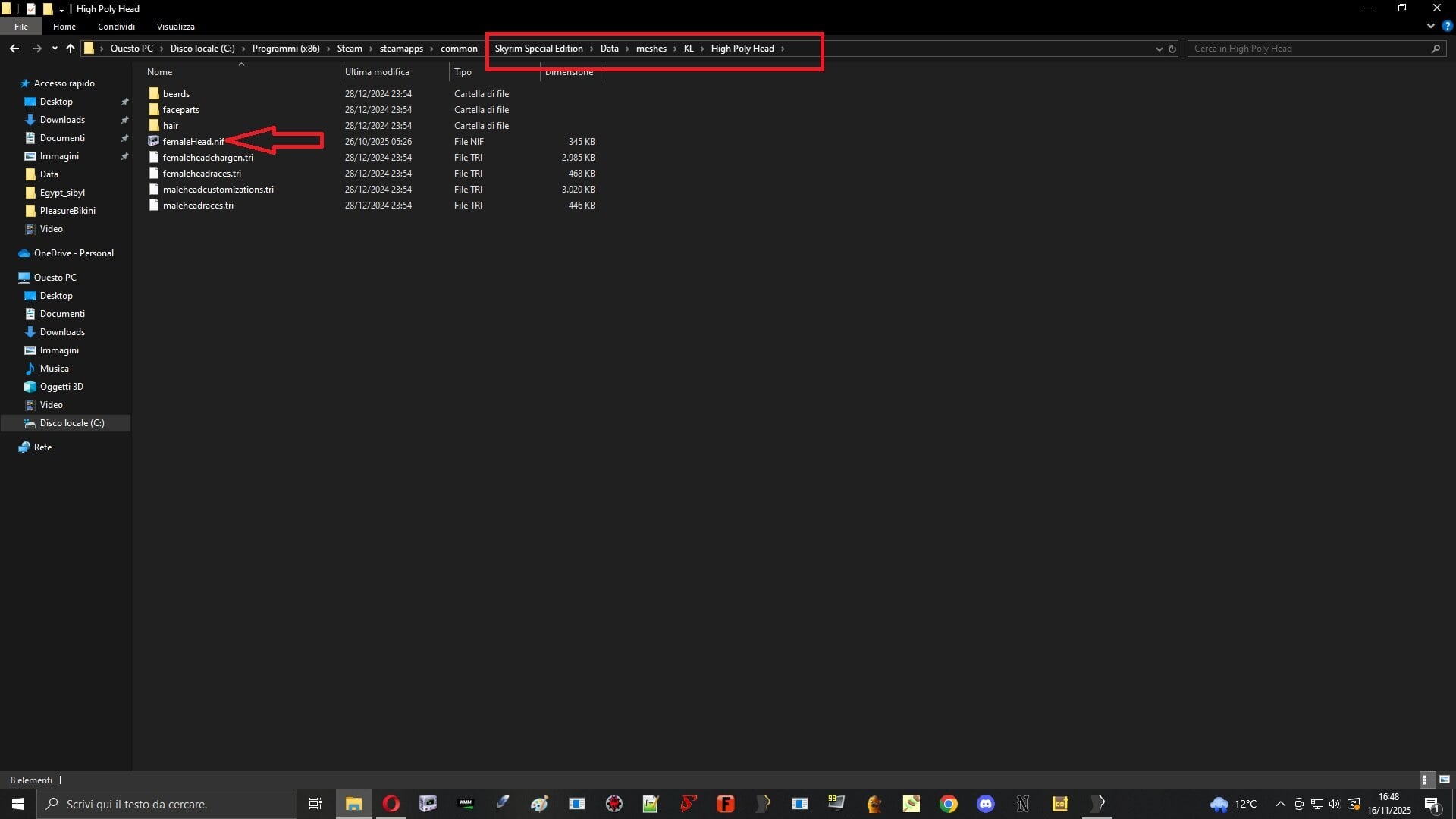This screenshot has height=819, width=1456.
Task: Expand the ribbon with the chevron
Action: point(1430,26)
